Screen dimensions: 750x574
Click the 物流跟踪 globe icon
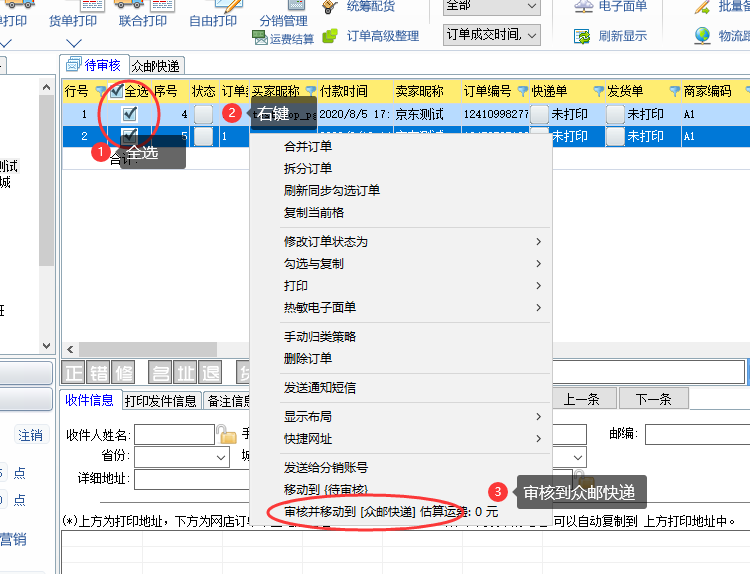click(702, 36)
